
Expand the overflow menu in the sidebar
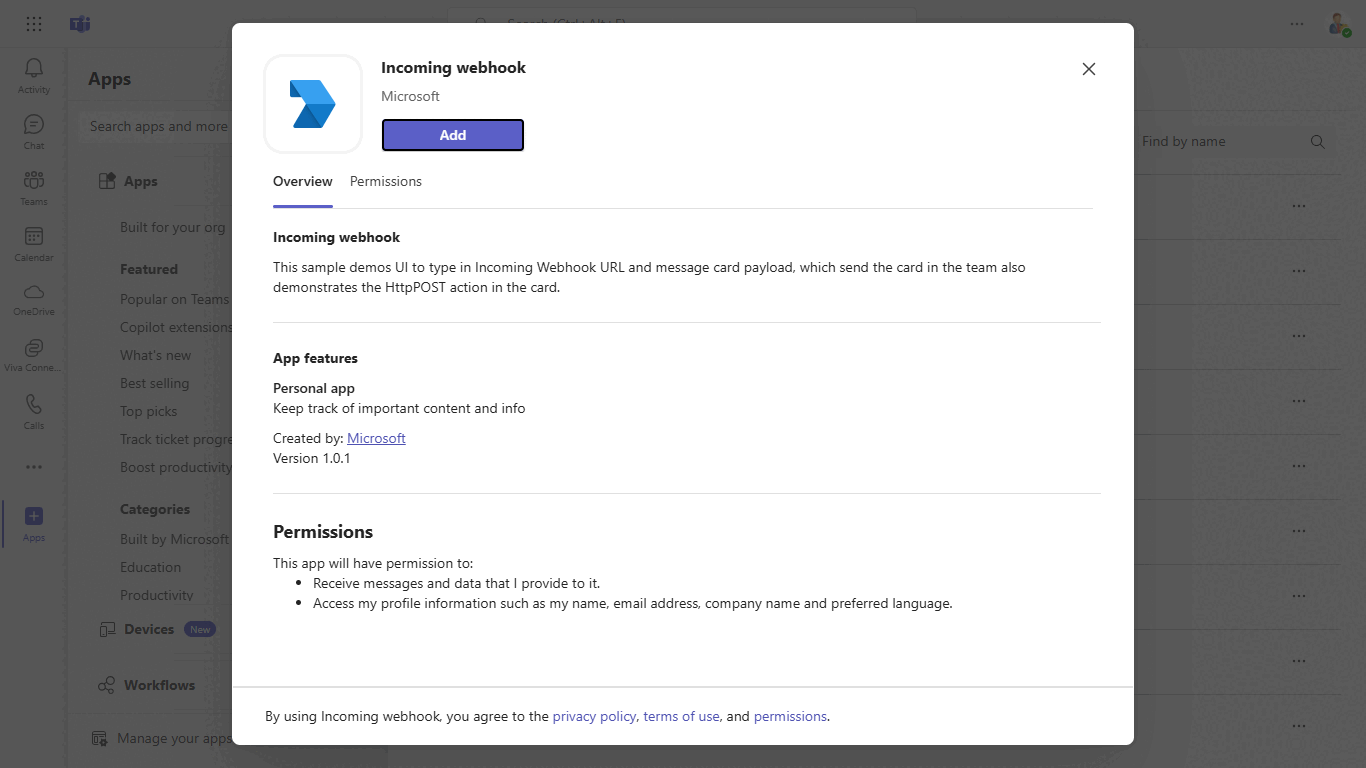(x=33, y=466)
